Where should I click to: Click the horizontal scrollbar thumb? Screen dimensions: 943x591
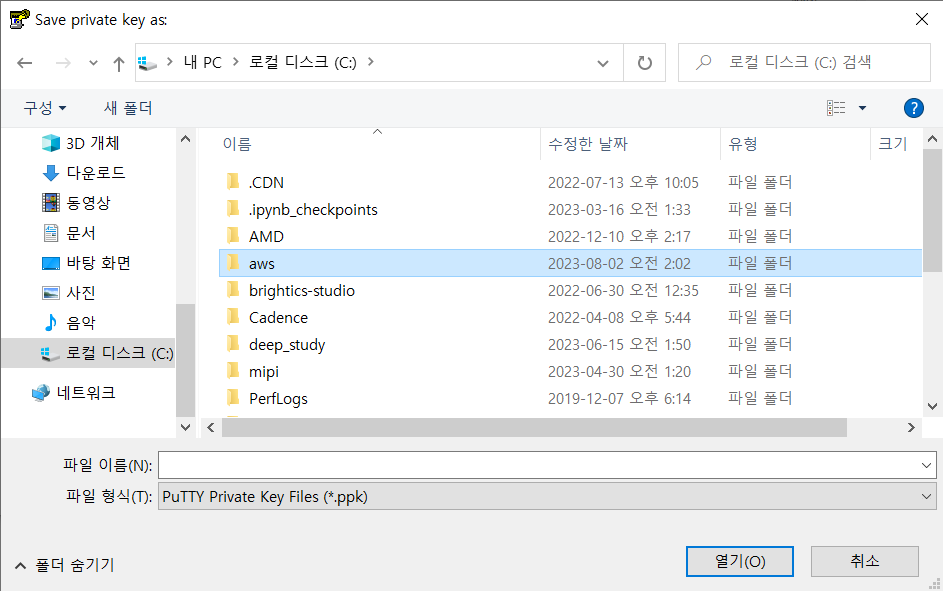click(534, 427)
